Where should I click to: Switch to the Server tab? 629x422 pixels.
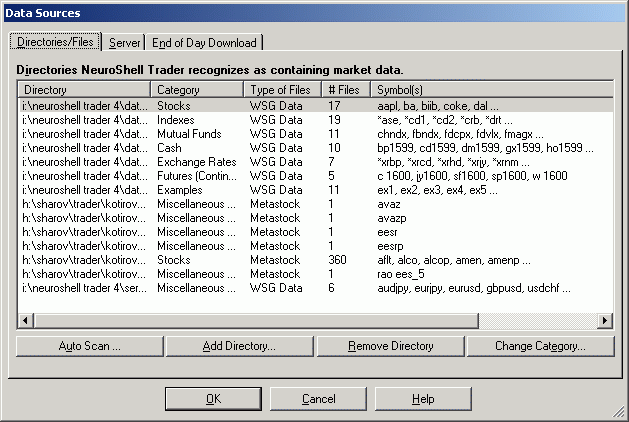[x=125, y=43]
